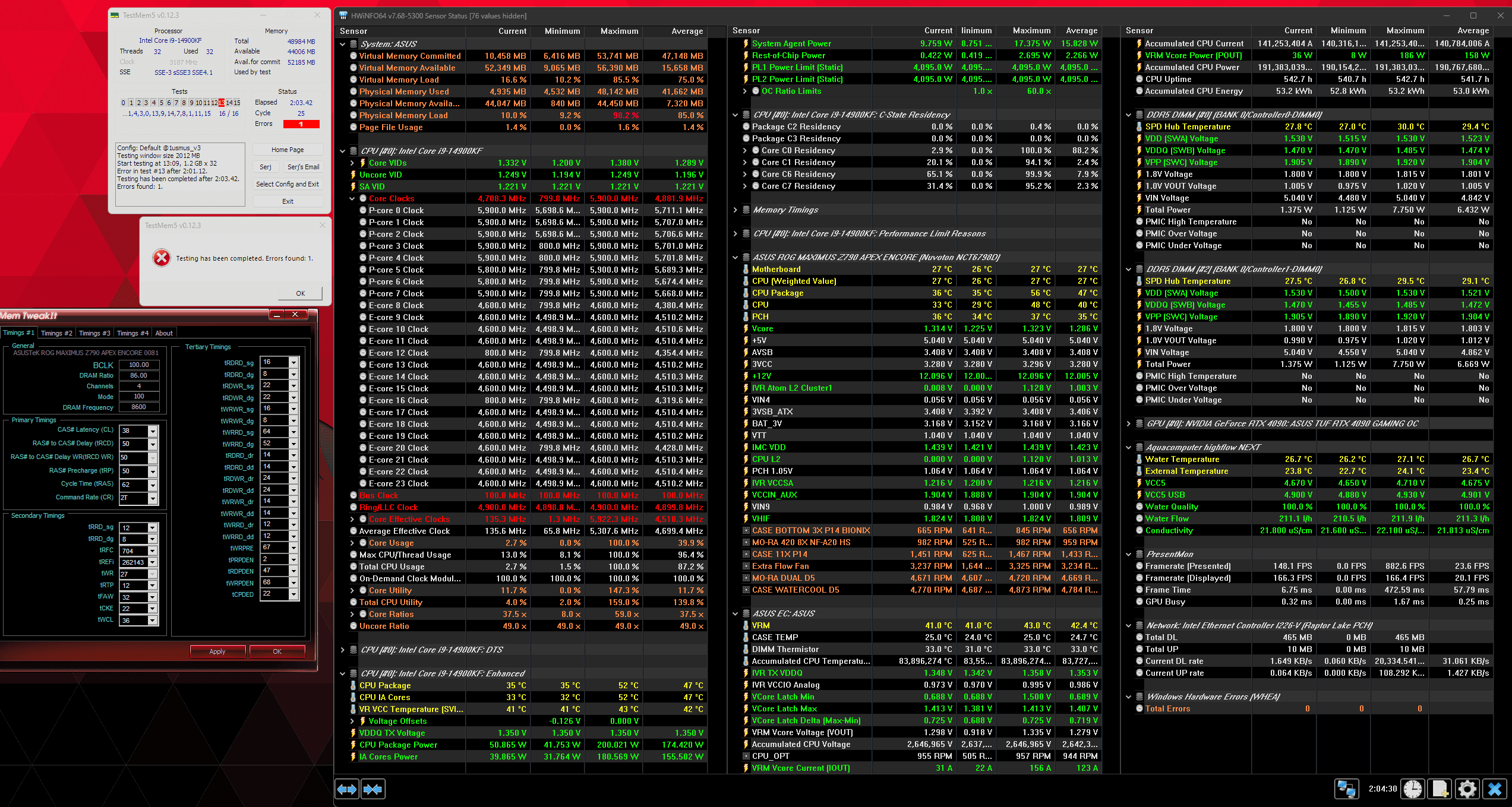Click the blue X close-sensors icon

[x=1495, y=789]
